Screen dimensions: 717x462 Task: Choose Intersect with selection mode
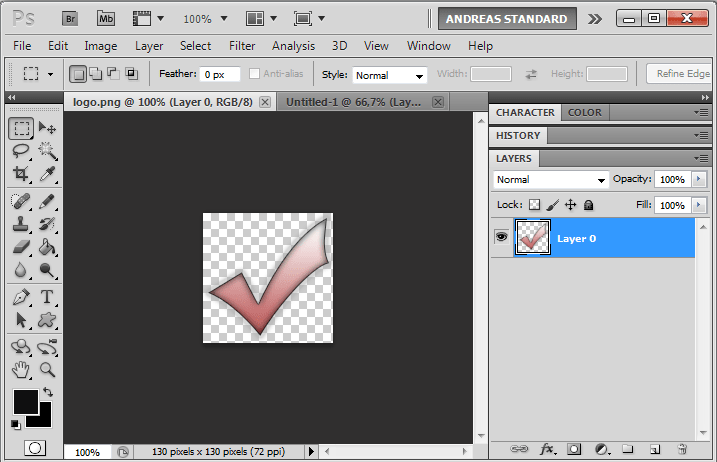tap(132, 74)
